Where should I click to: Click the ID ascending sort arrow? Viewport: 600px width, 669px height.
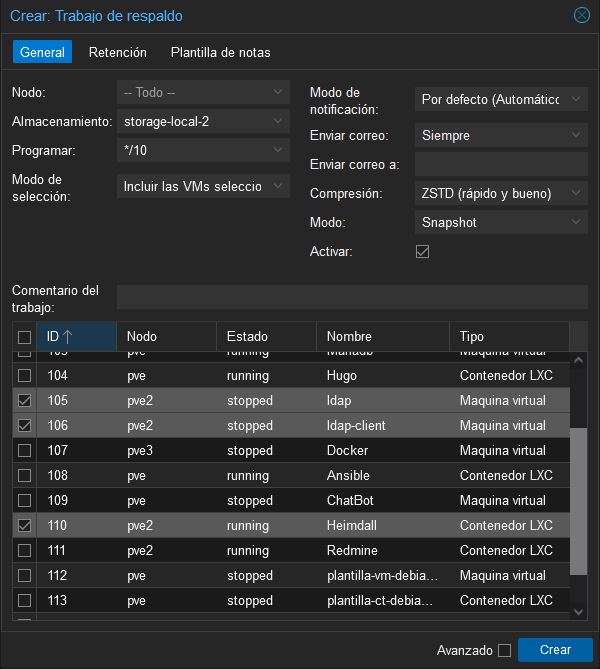pos(67,337)
